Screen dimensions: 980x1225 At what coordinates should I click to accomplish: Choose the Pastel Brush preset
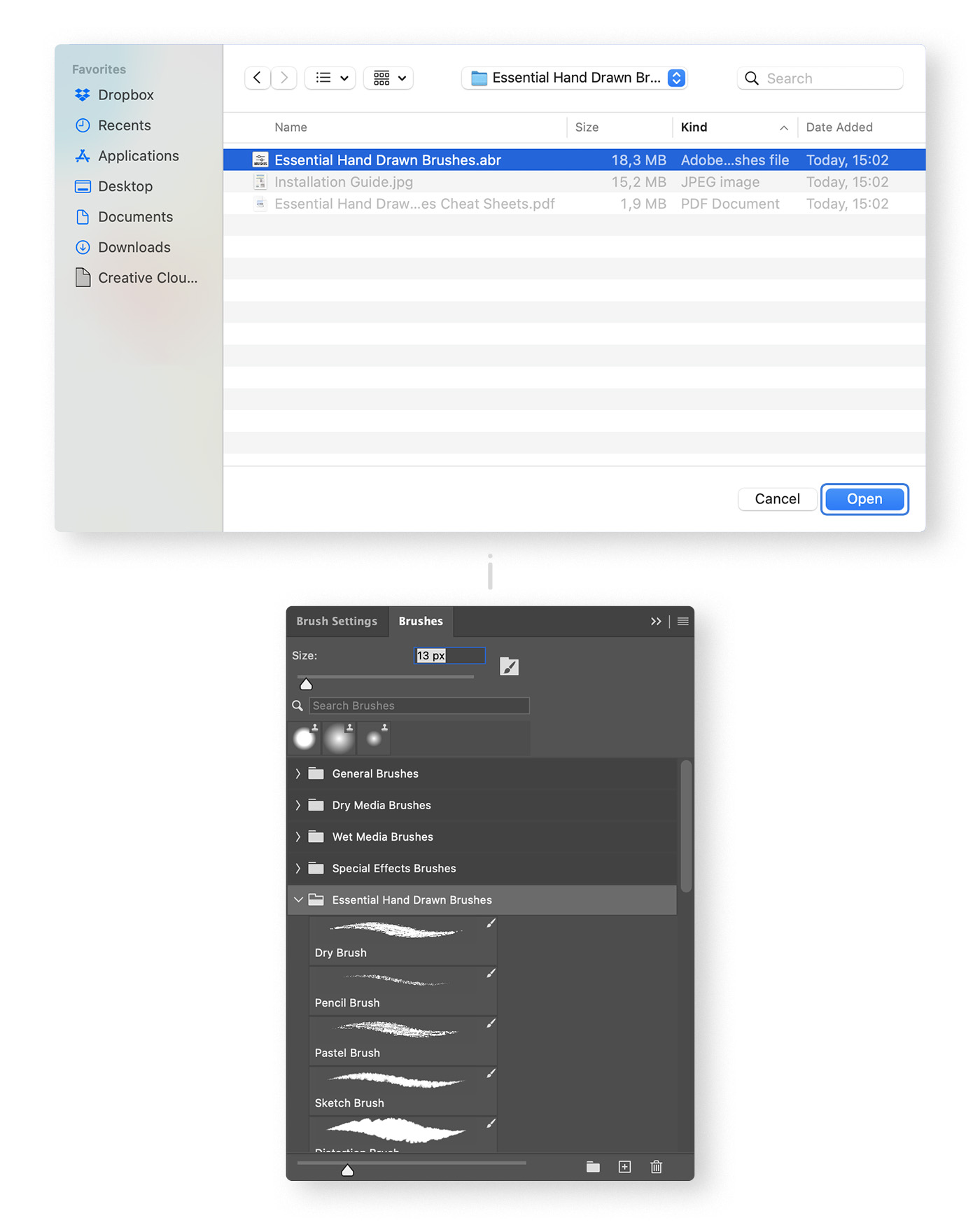[403, 1040]
